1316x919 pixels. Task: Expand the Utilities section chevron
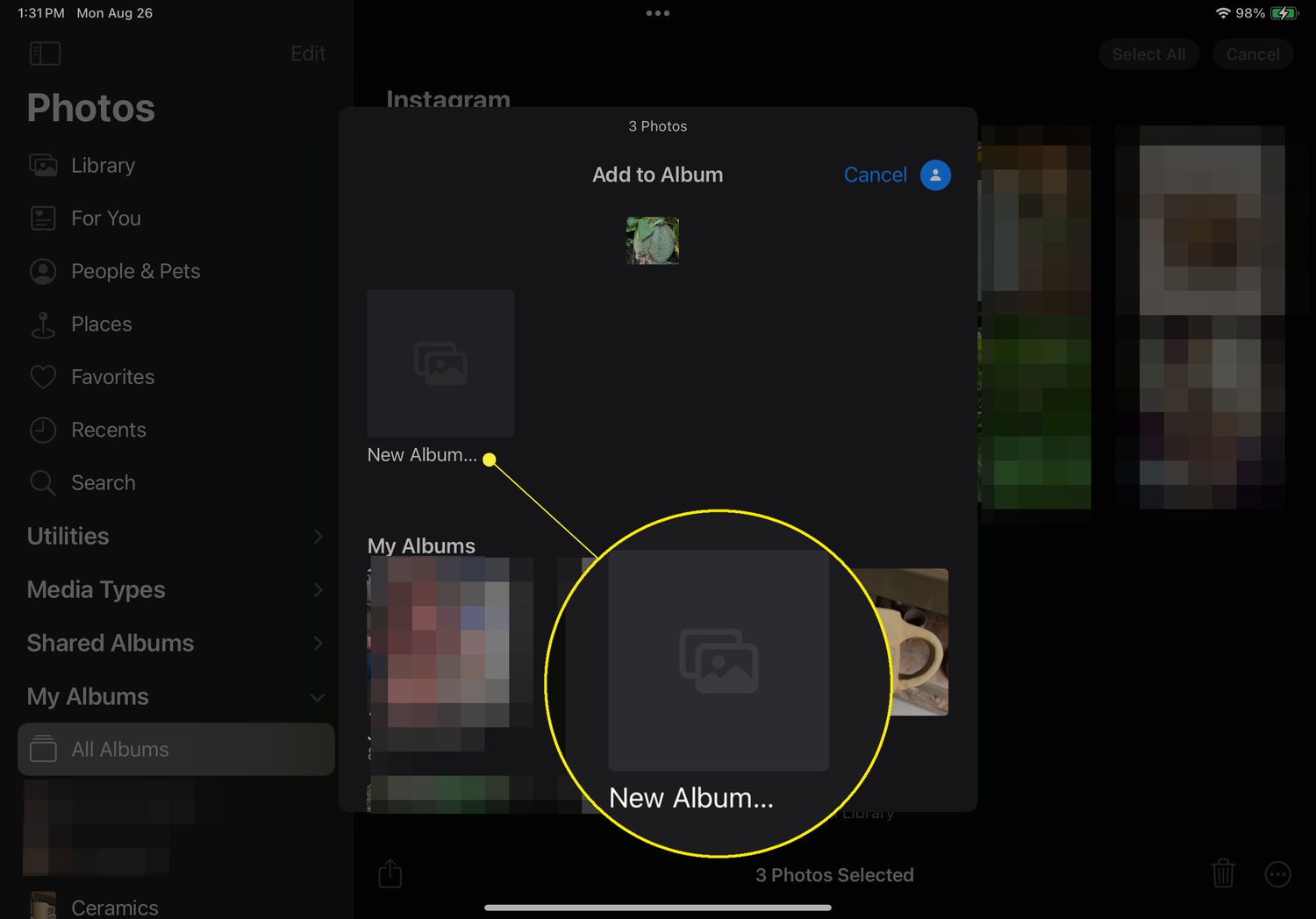tap(318, 537)
